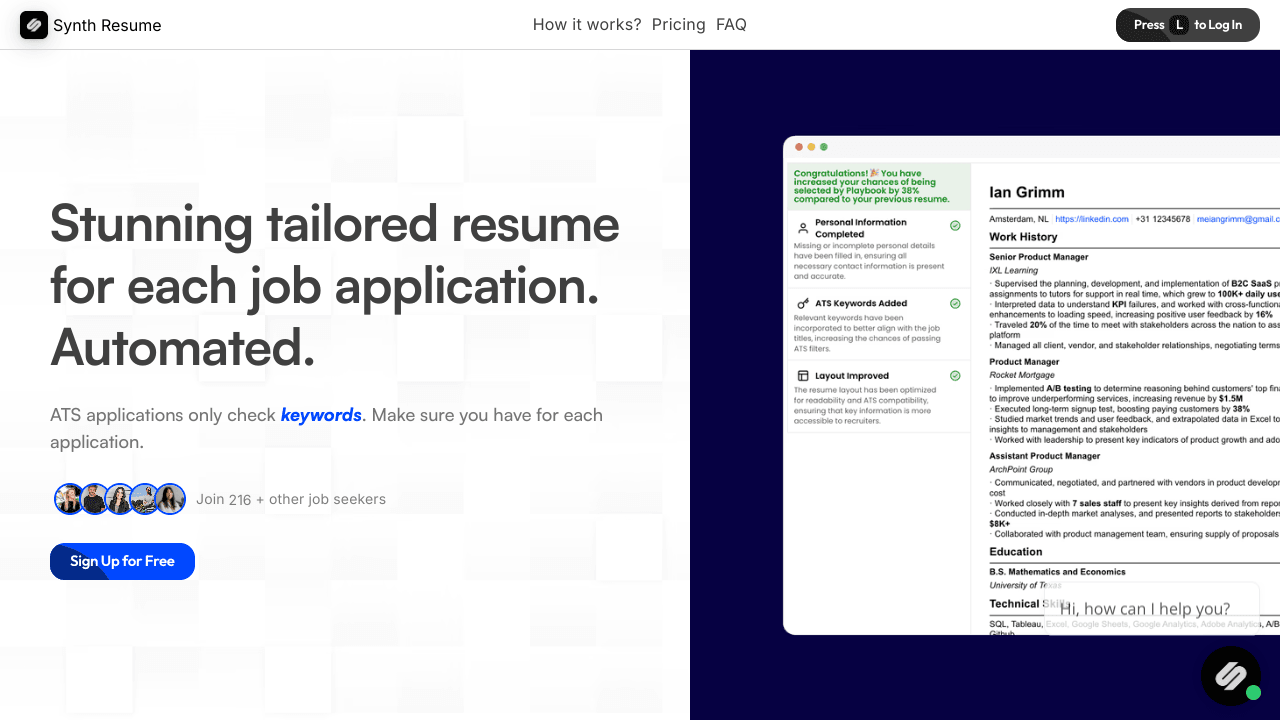Click the key icon next to ATS Keywords Added
The image size is (1280, 720).
coord(803,303)
